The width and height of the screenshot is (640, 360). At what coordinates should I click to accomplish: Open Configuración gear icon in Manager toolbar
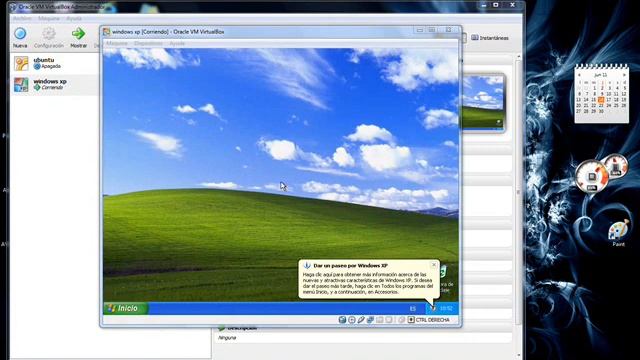[49, 33]
